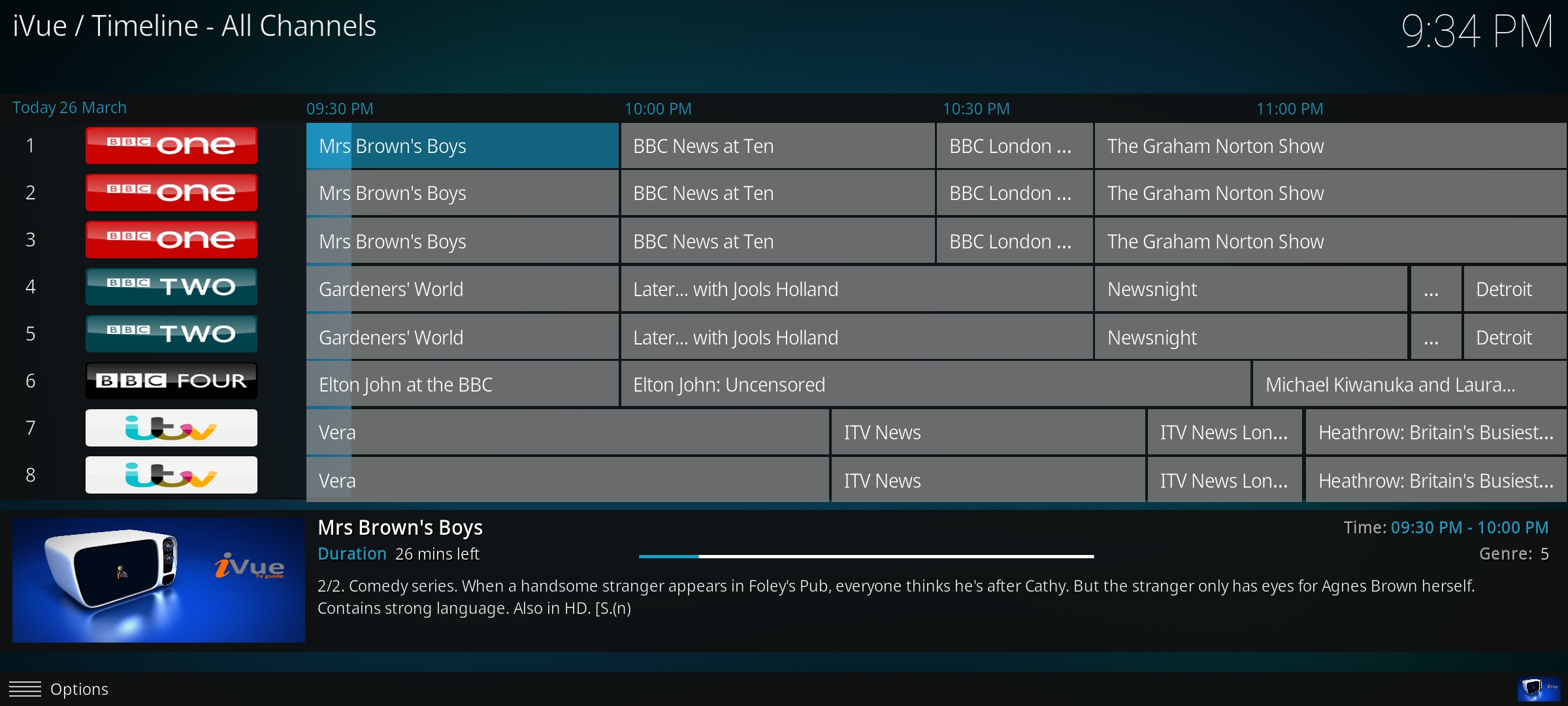1568x706 pixels.
Task: Select the BBC One logo for channel 3
Action: 171,239
